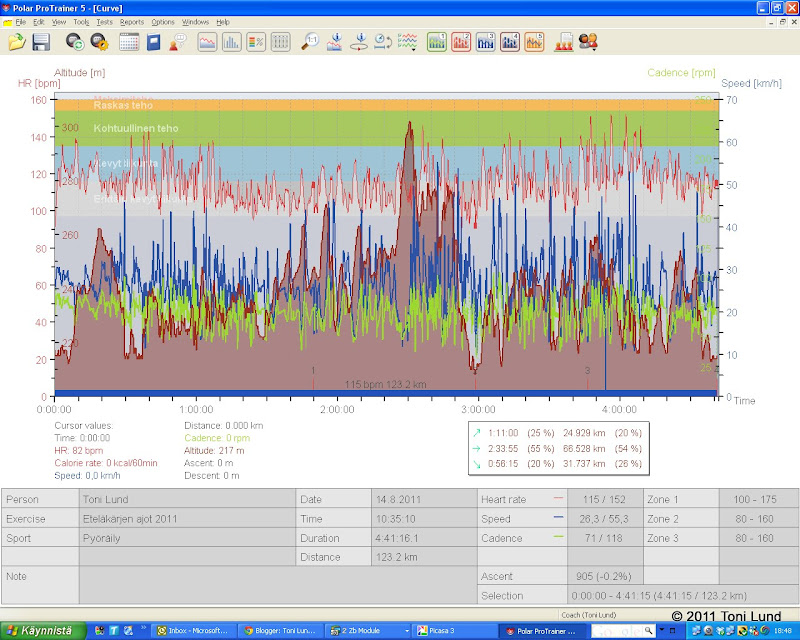Viewport: 800px width, 640px height.
Task: Select sport zone preset 5 icon
Action: click(x=534, y=42)
